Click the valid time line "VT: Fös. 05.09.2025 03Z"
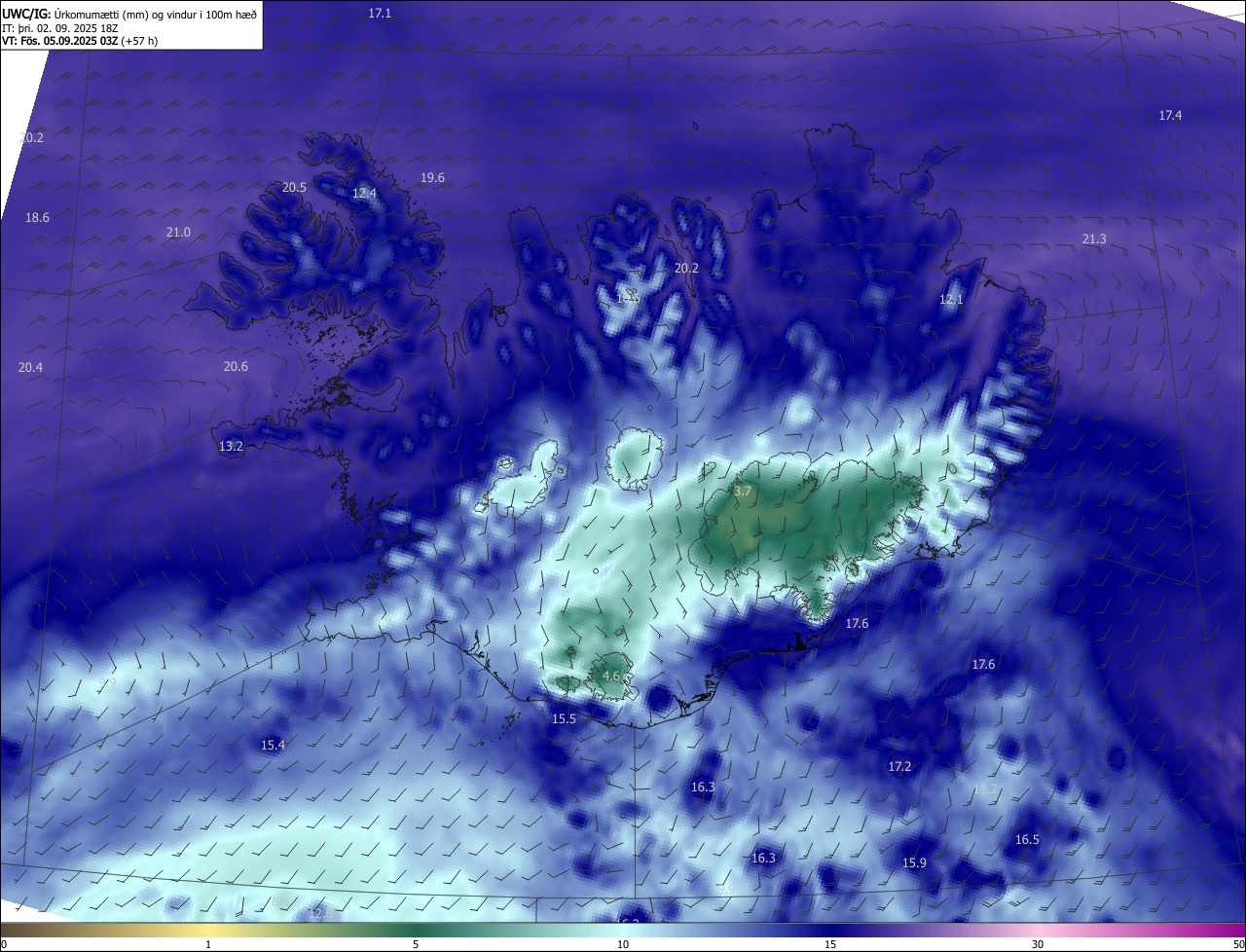Image resolution: width=1246 pixels, height=952 pixels. tap(59, 41)
